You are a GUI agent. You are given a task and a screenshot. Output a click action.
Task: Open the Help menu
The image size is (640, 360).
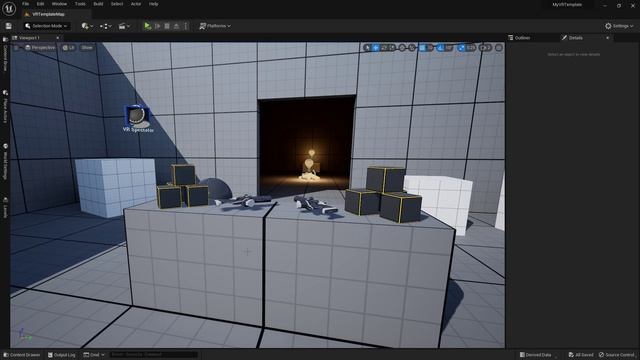153,4
